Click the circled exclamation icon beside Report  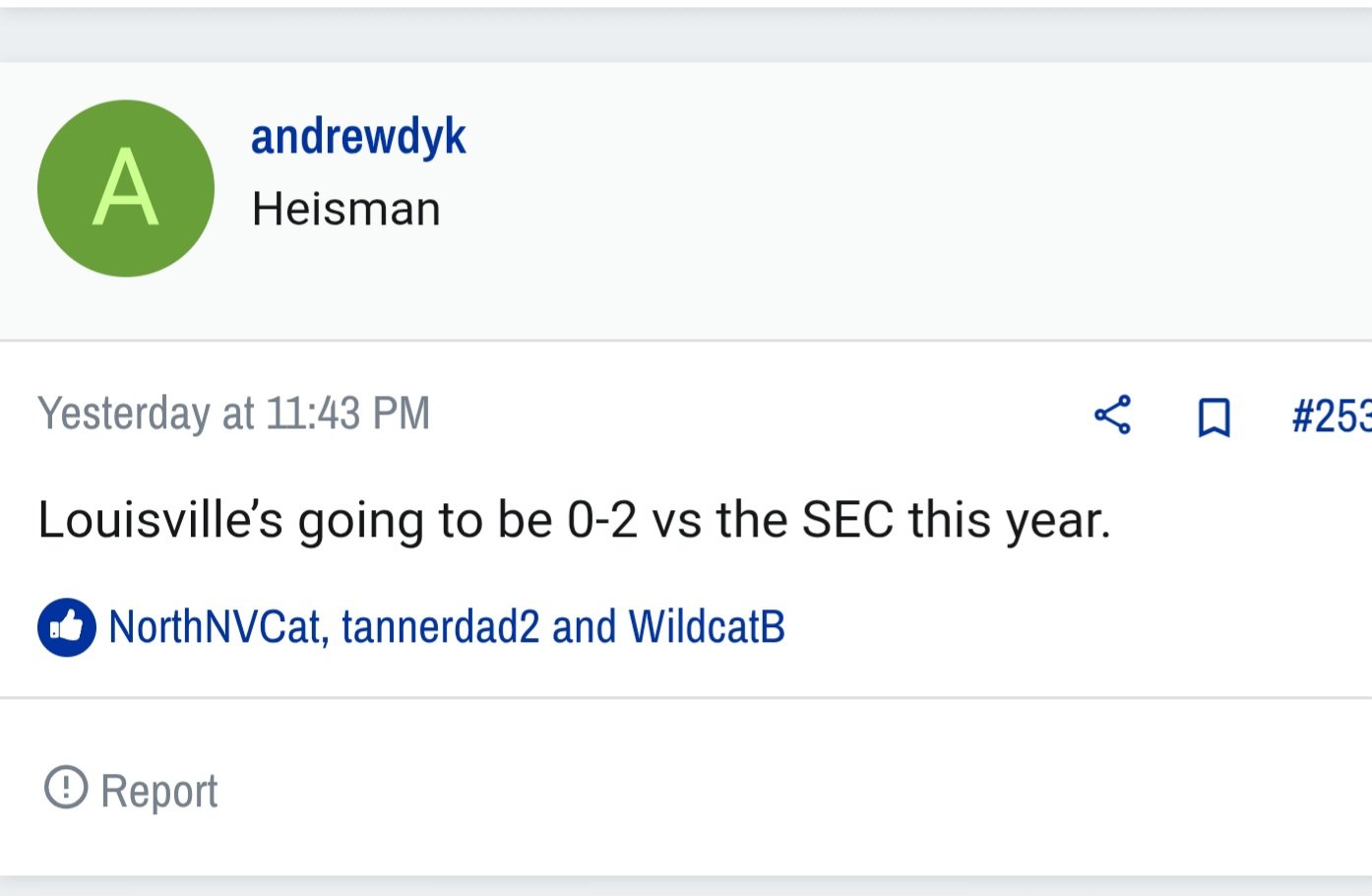click(66, 787)
